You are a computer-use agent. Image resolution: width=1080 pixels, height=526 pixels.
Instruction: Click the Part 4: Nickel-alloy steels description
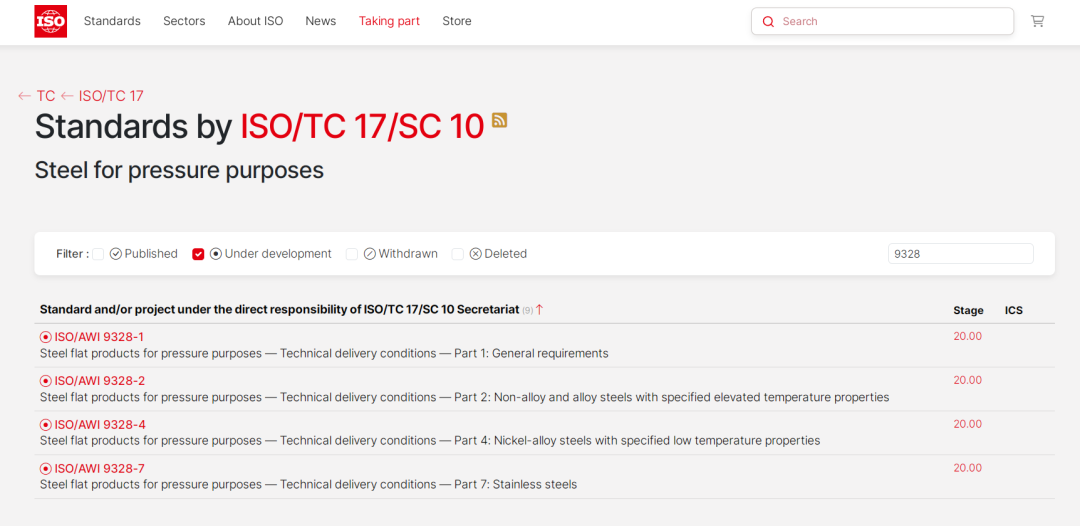(430, 441)
